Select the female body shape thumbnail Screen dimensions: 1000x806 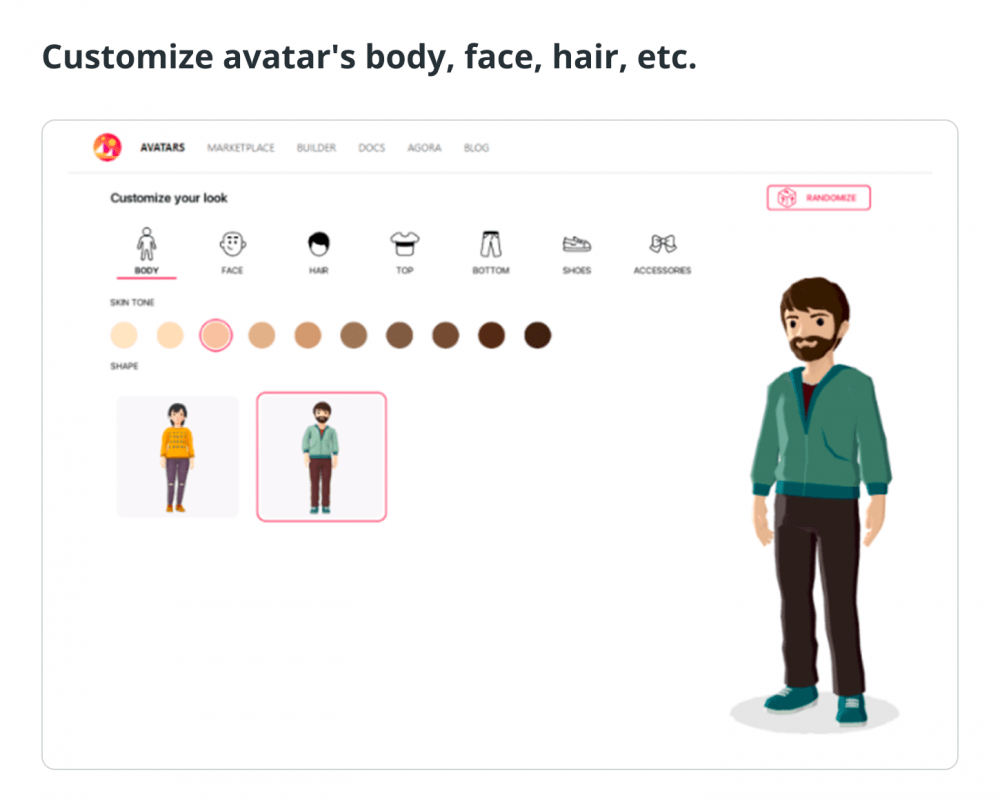[x=177, y=457]
